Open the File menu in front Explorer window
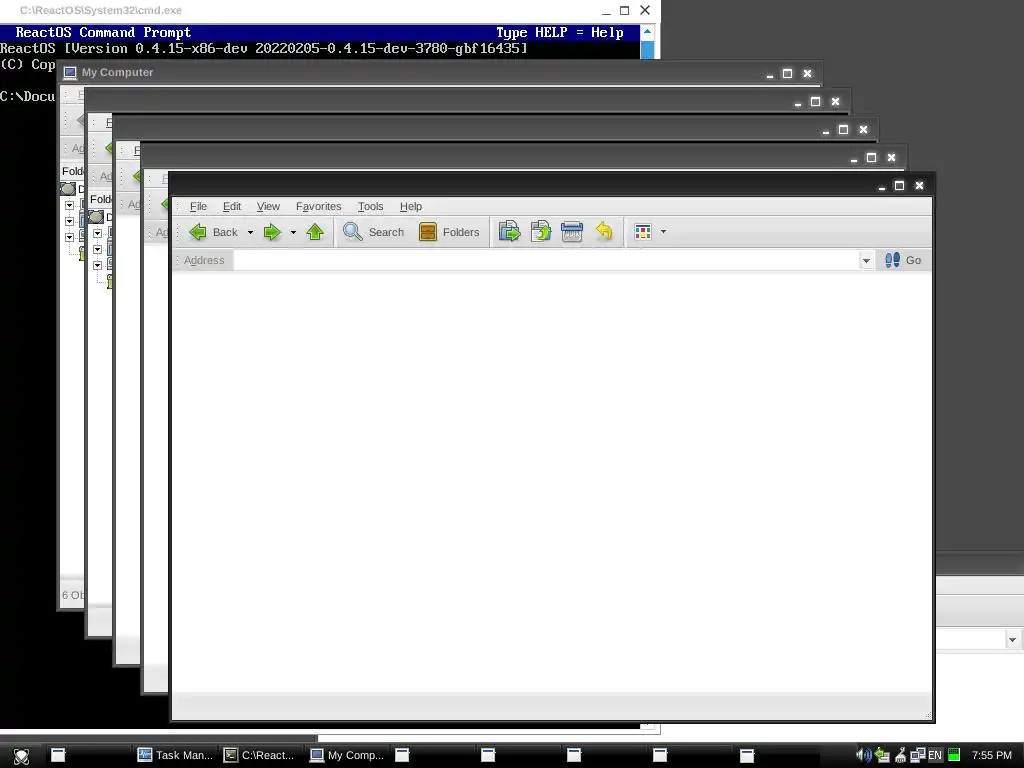 198,206
